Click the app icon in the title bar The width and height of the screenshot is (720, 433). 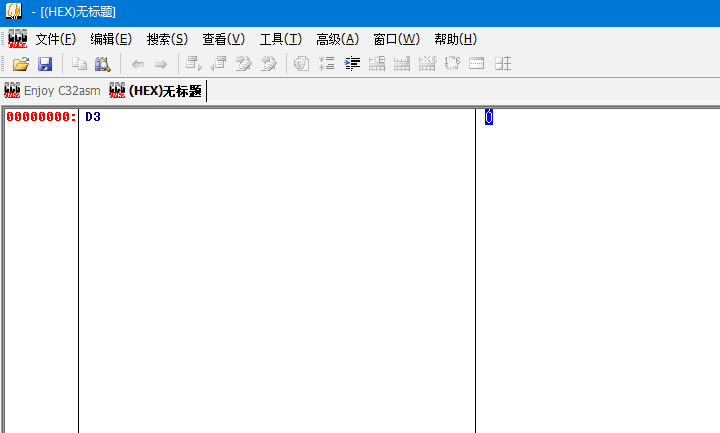14,11
